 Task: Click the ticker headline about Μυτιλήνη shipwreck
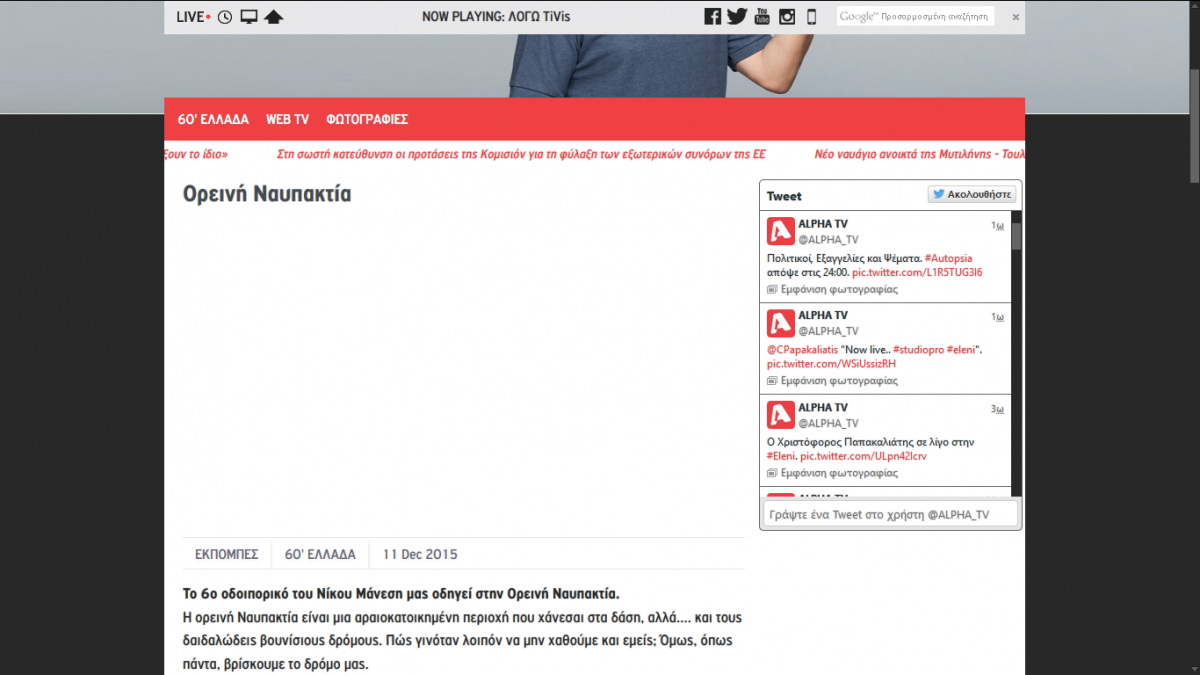920,155
